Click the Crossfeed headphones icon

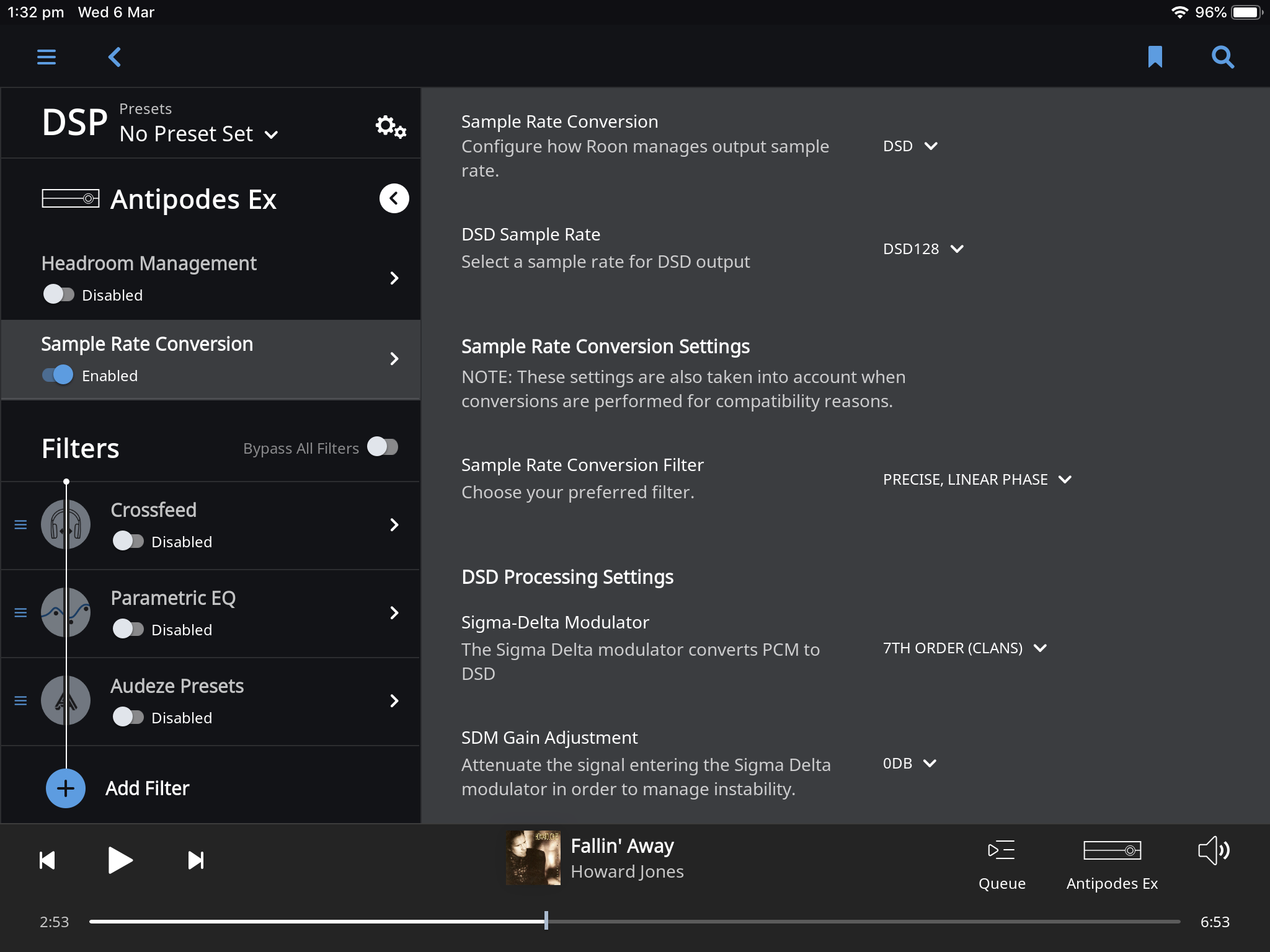coord(66,524)
